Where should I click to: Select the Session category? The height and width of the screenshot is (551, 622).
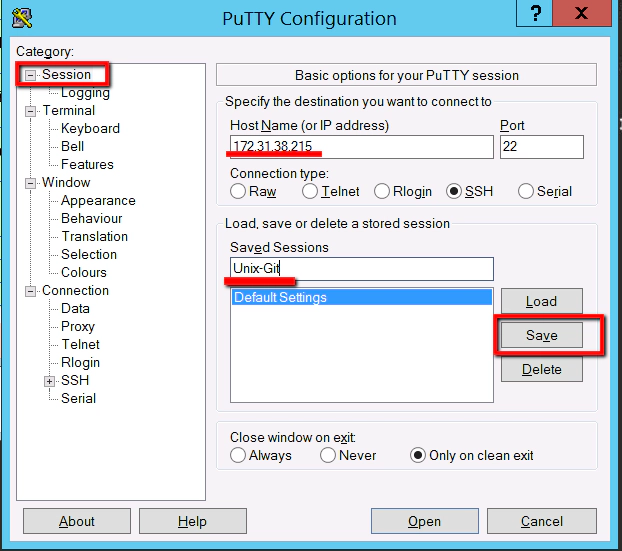pos(66,74)
